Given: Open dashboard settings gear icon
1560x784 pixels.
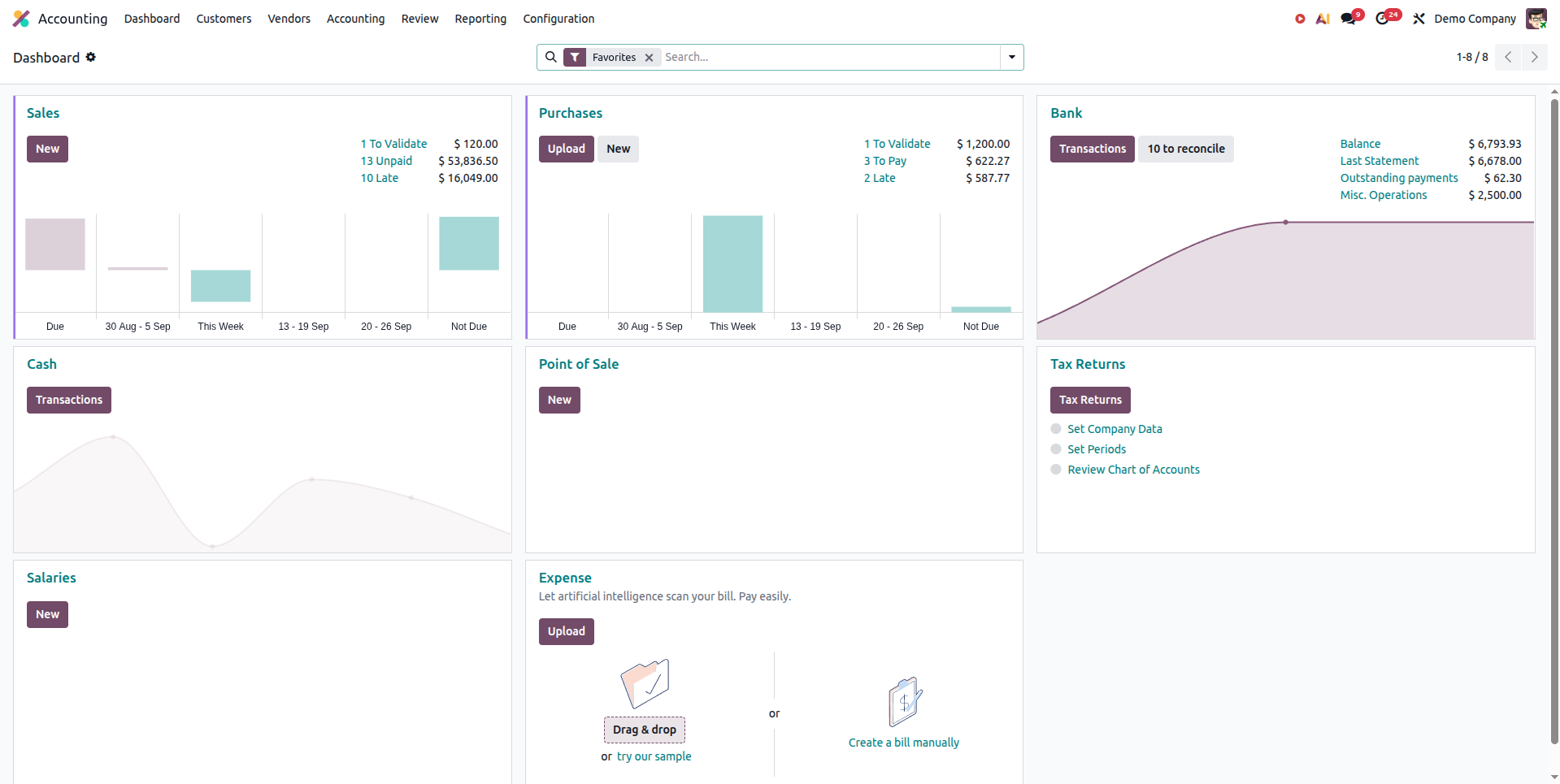Looking at the screenshot, I should click(91, 57).
